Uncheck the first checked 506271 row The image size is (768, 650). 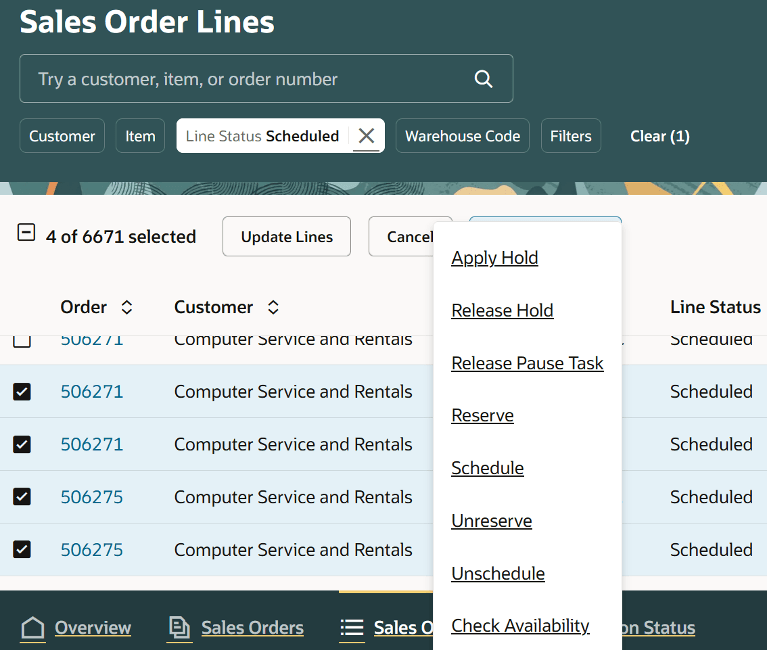point(22,391)
